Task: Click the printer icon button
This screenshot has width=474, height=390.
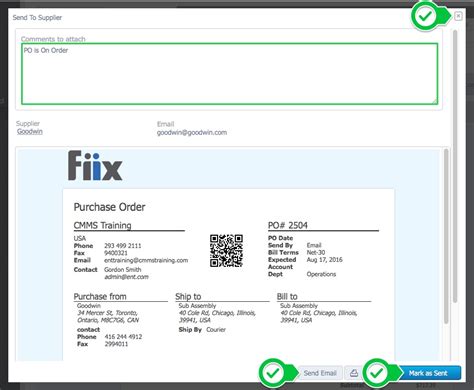Action: [354, 373]
